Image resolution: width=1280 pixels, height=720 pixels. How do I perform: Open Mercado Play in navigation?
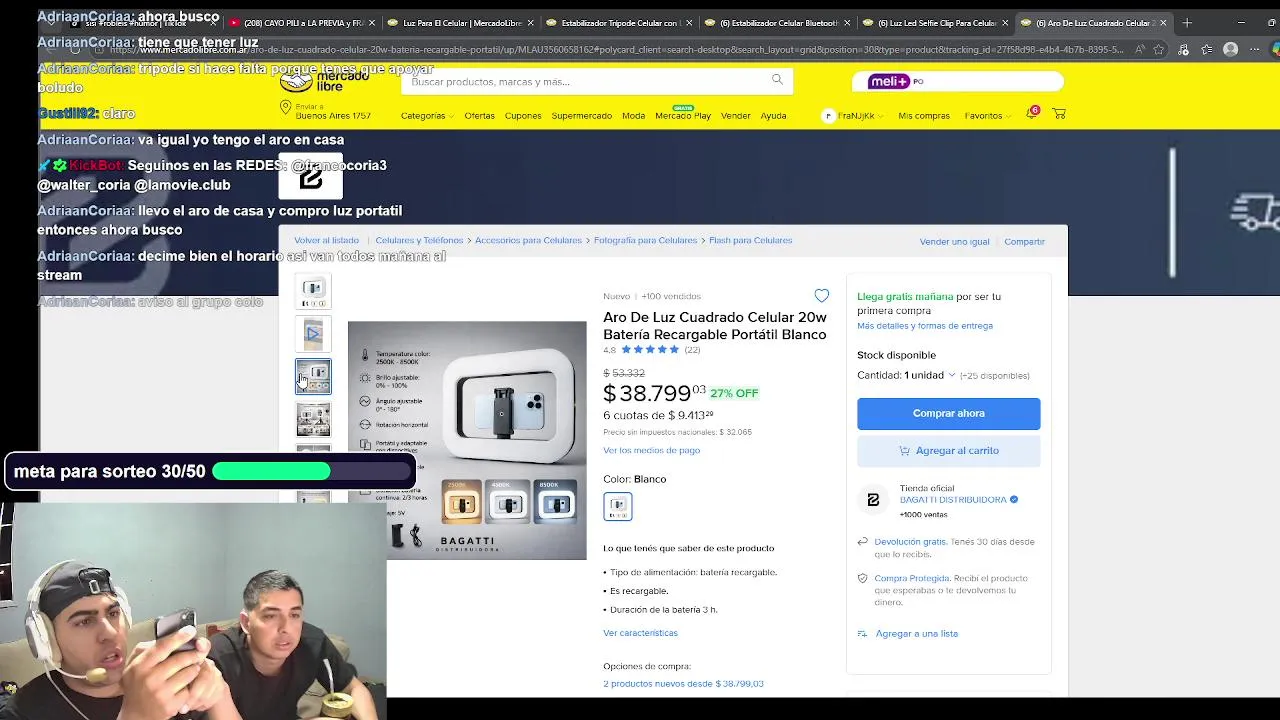[683, 116]
